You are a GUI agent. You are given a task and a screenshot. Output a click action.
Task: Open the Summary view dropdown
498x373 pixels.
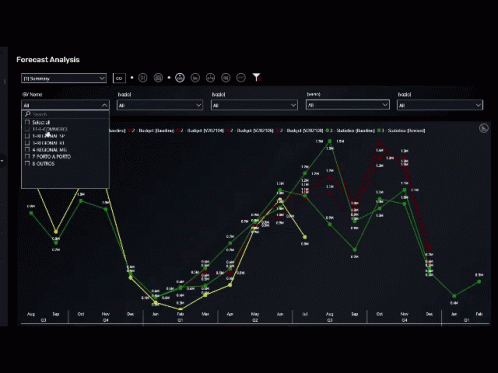coord(64,78)
